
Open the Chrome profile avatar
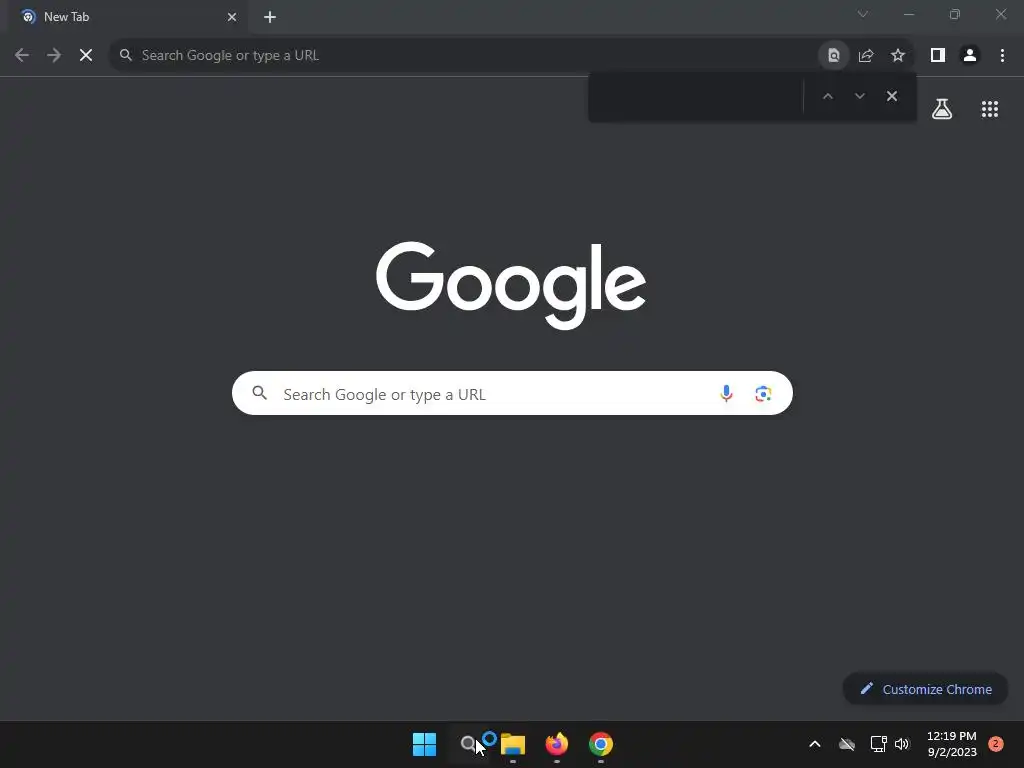[970, 56]
